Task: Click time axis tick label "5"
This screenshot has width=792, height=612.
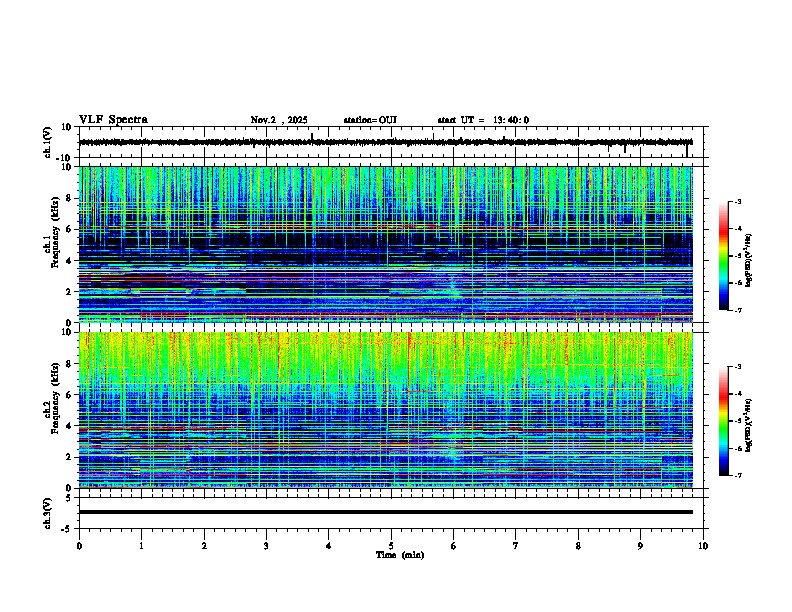Action: coord(391,546)
